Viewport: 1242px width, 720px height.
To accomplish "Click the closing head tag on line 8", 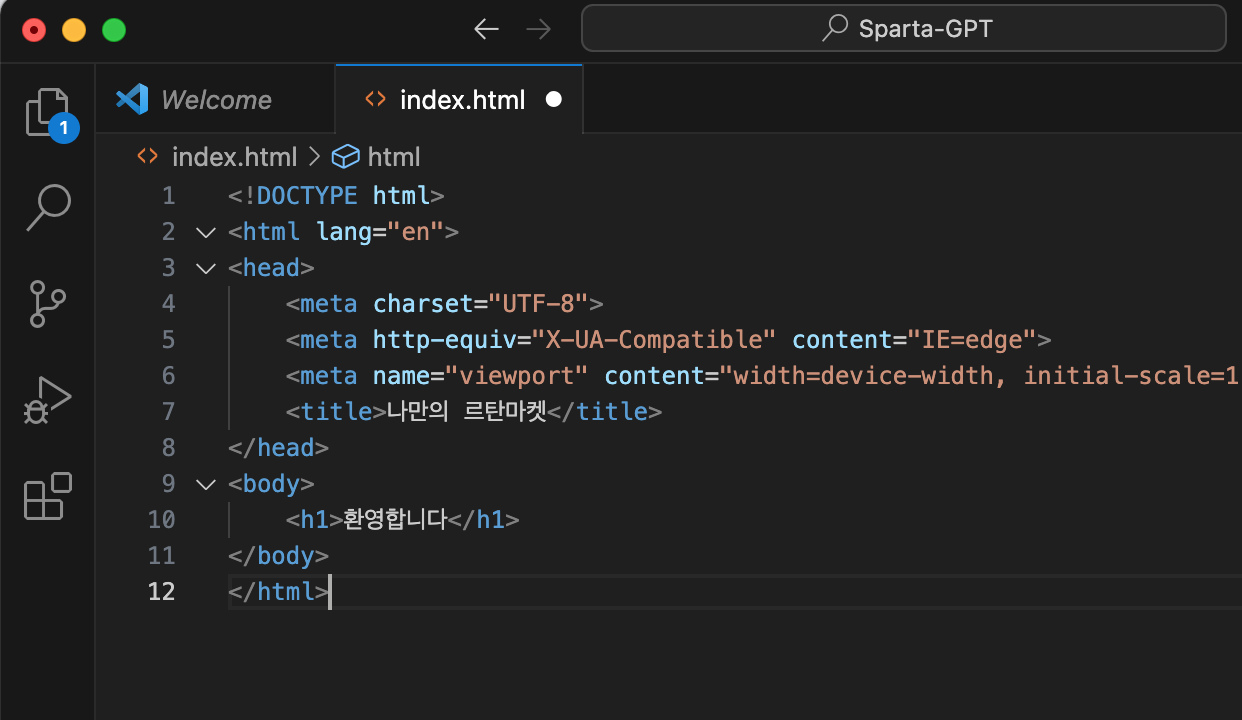I will pos(278,448).
